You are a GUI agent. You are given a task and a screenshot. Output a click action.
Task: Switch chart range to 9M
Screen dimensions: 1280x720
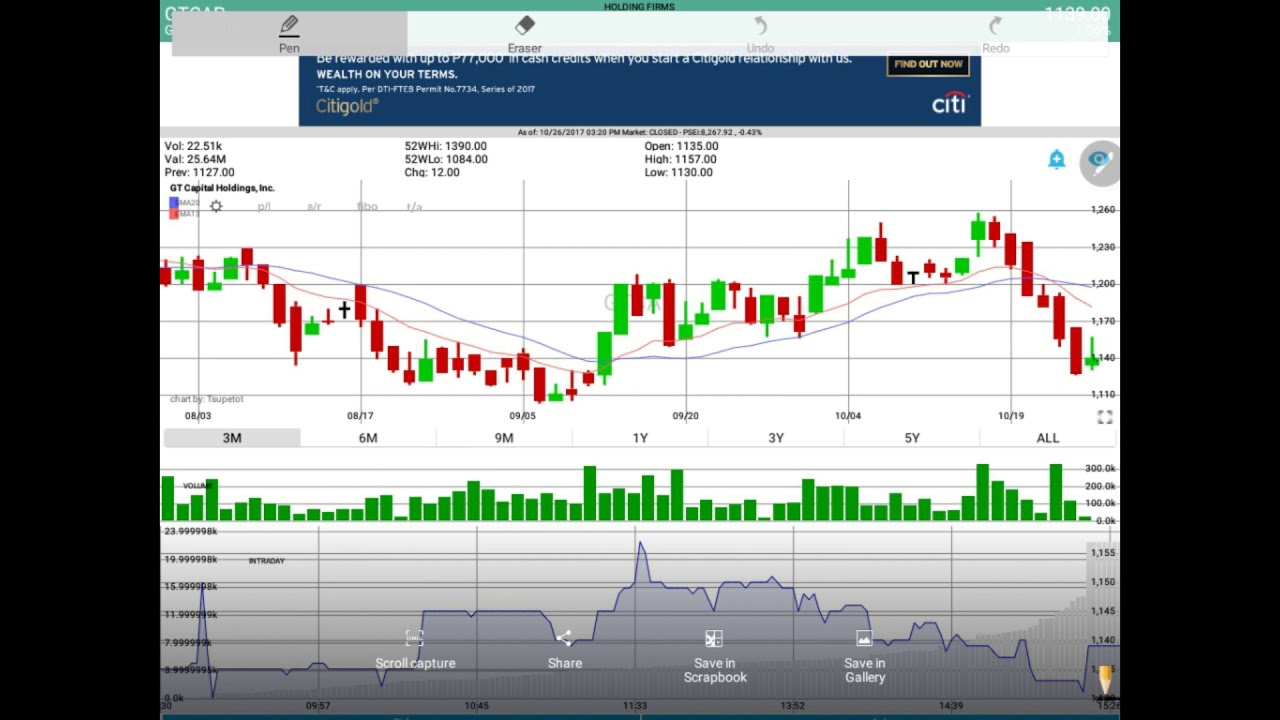pyautogui.click(x=504, y=438)
